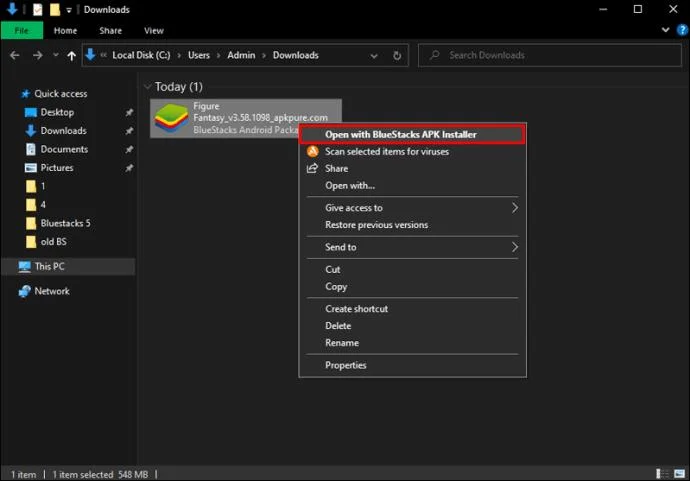Open the View ribbon tab

pos(153,31)
